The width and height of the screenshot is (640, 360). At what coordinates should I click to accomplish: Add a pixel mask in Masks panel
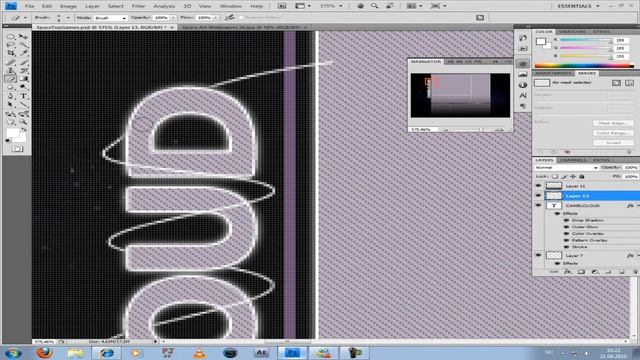(x=616, y=83)
